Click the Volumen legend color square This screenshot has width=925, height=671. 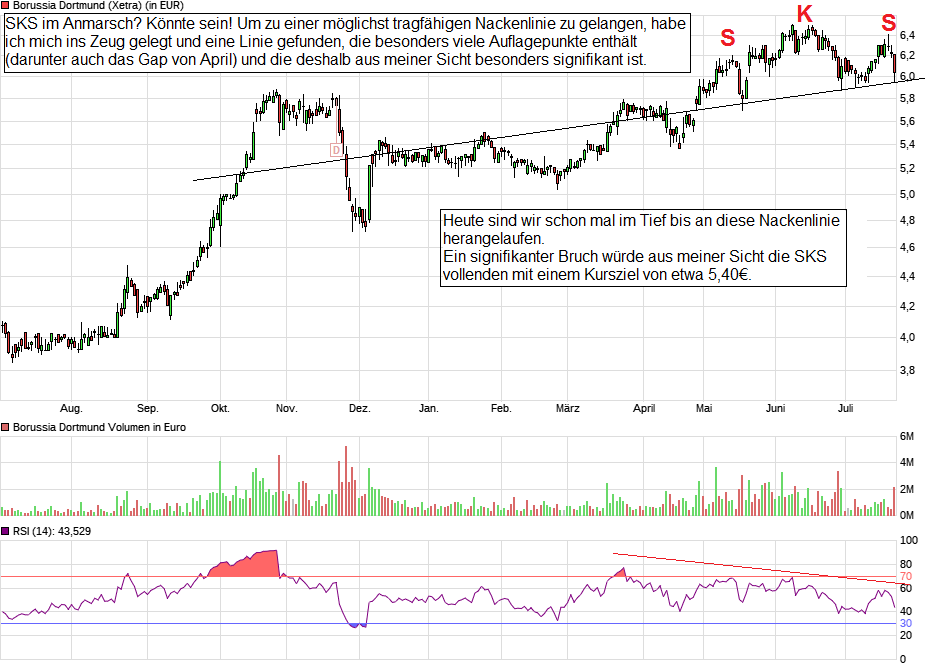tap(5, 427)
